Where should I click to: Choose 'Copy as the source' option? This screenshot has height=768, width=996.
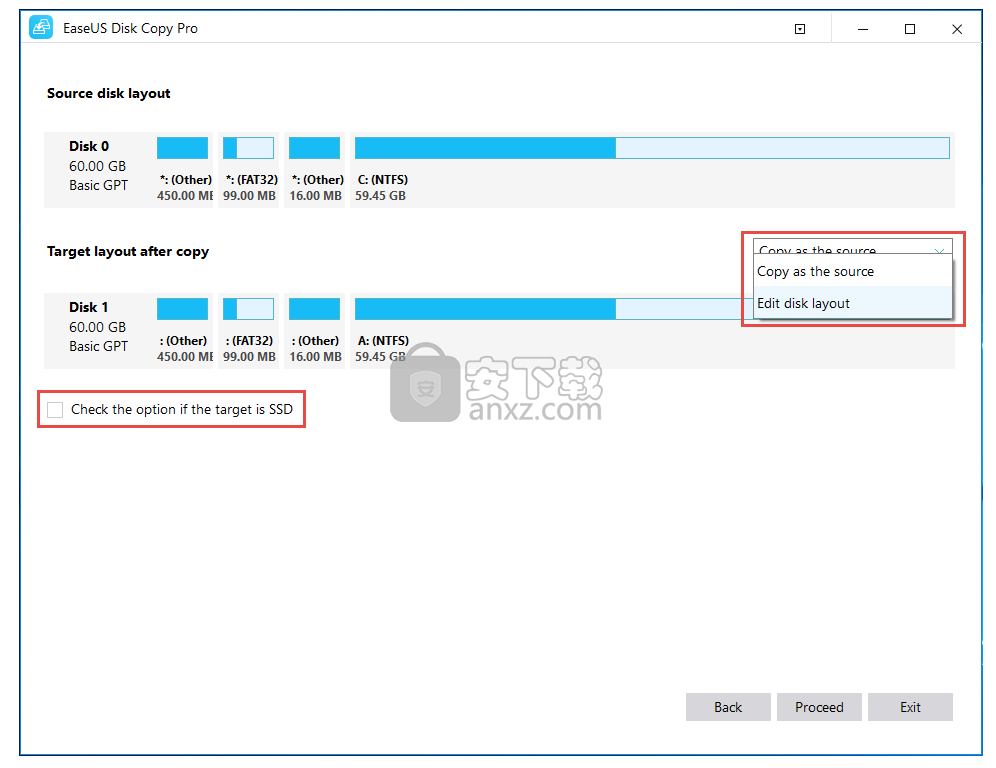click(852, 271)
